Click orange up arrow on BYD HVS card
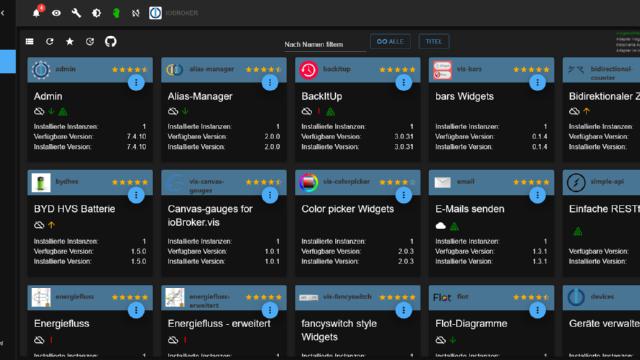Screen dimensions: 640x360 tap(51, 224)
